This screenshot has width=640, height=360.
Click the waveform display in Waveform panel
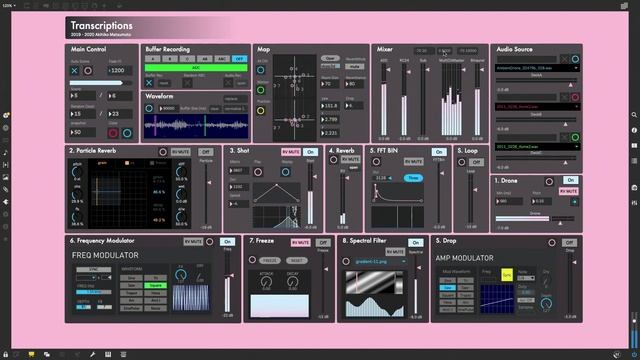click(196, 126)
